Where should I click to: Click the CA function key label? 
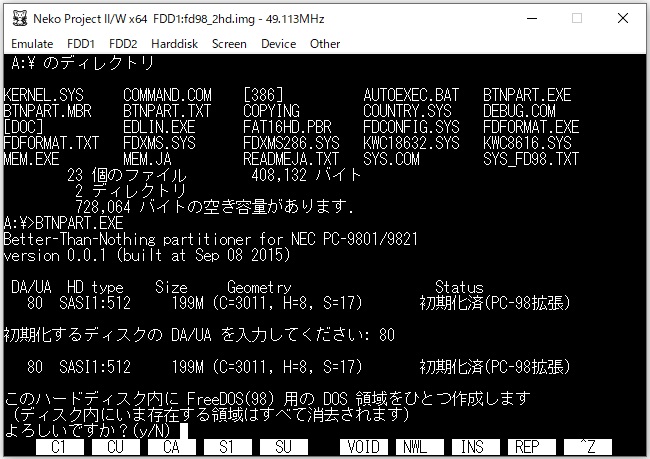172,447
